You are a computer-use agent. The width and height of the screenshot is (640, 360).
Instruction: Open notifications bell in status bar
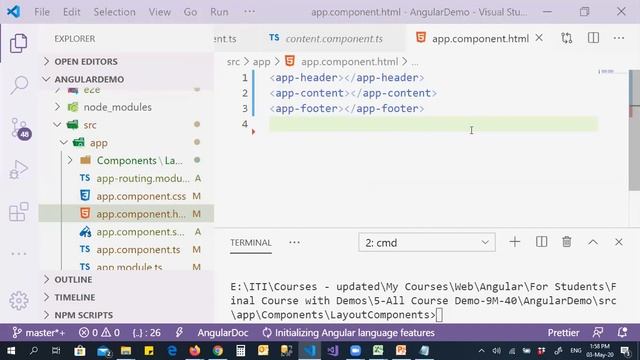tap(622, 333)
